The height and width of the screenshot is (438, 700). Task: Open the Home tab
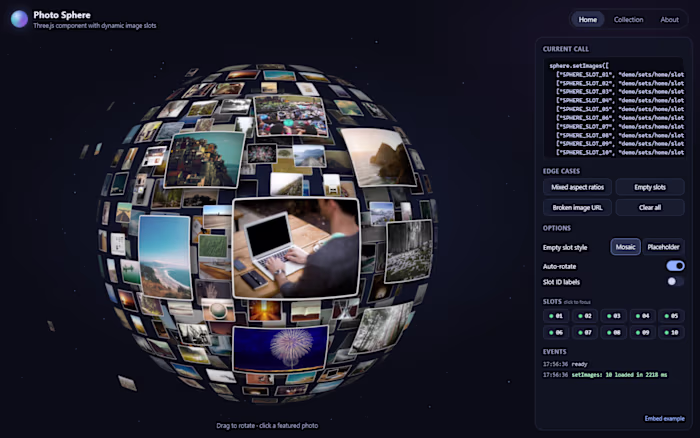tap(588, 20)
